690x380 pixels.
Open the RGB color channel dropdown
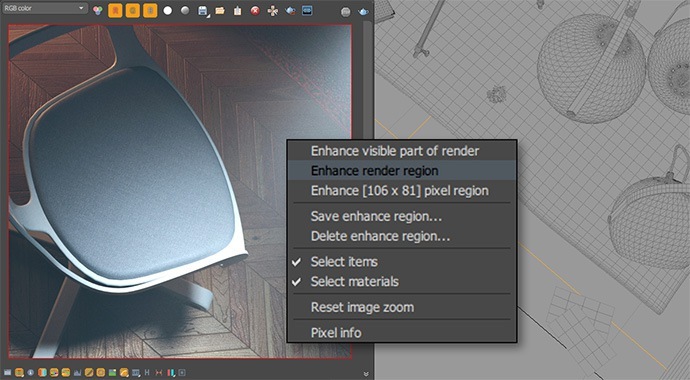[x=44, y=8]
